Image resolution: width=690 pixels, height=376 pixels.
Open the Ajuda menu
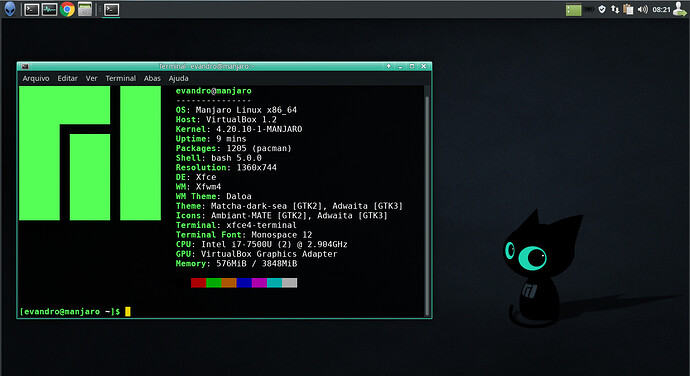pos(178,78)
